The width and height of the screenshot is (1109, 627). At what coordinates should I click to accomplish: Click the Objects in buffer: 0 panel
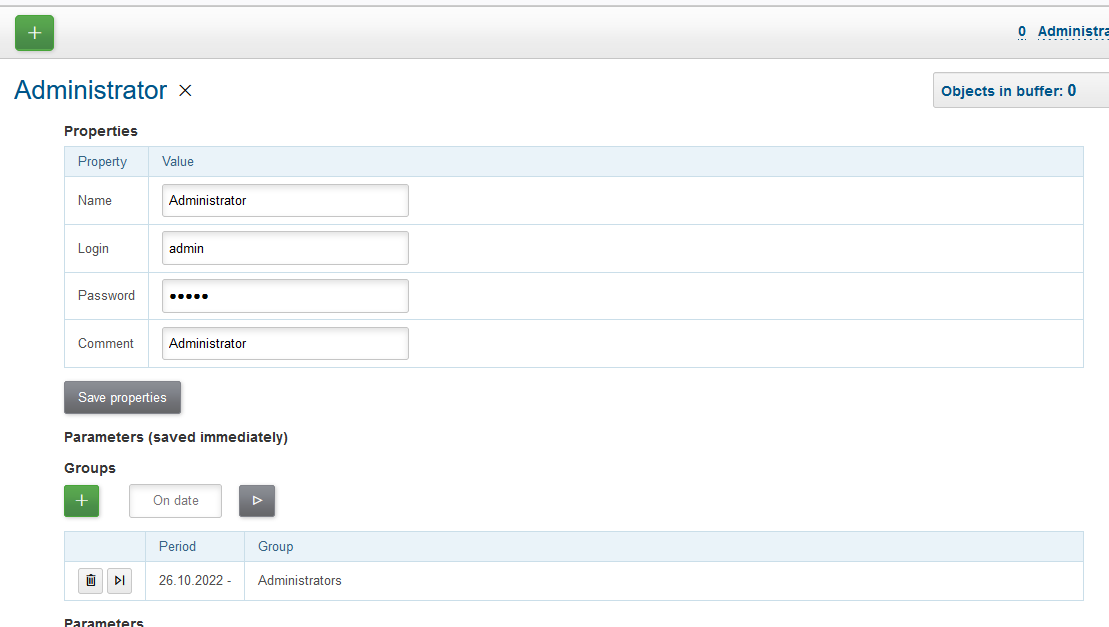1021,90
